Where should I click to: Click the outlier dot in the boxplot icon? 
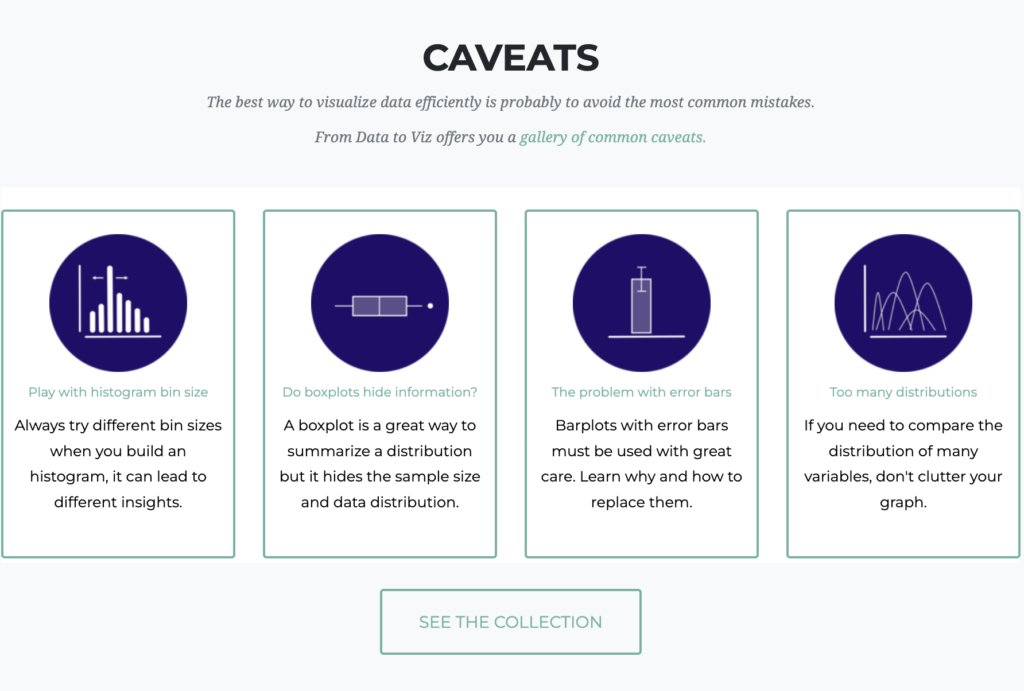(x=430, y=306)
